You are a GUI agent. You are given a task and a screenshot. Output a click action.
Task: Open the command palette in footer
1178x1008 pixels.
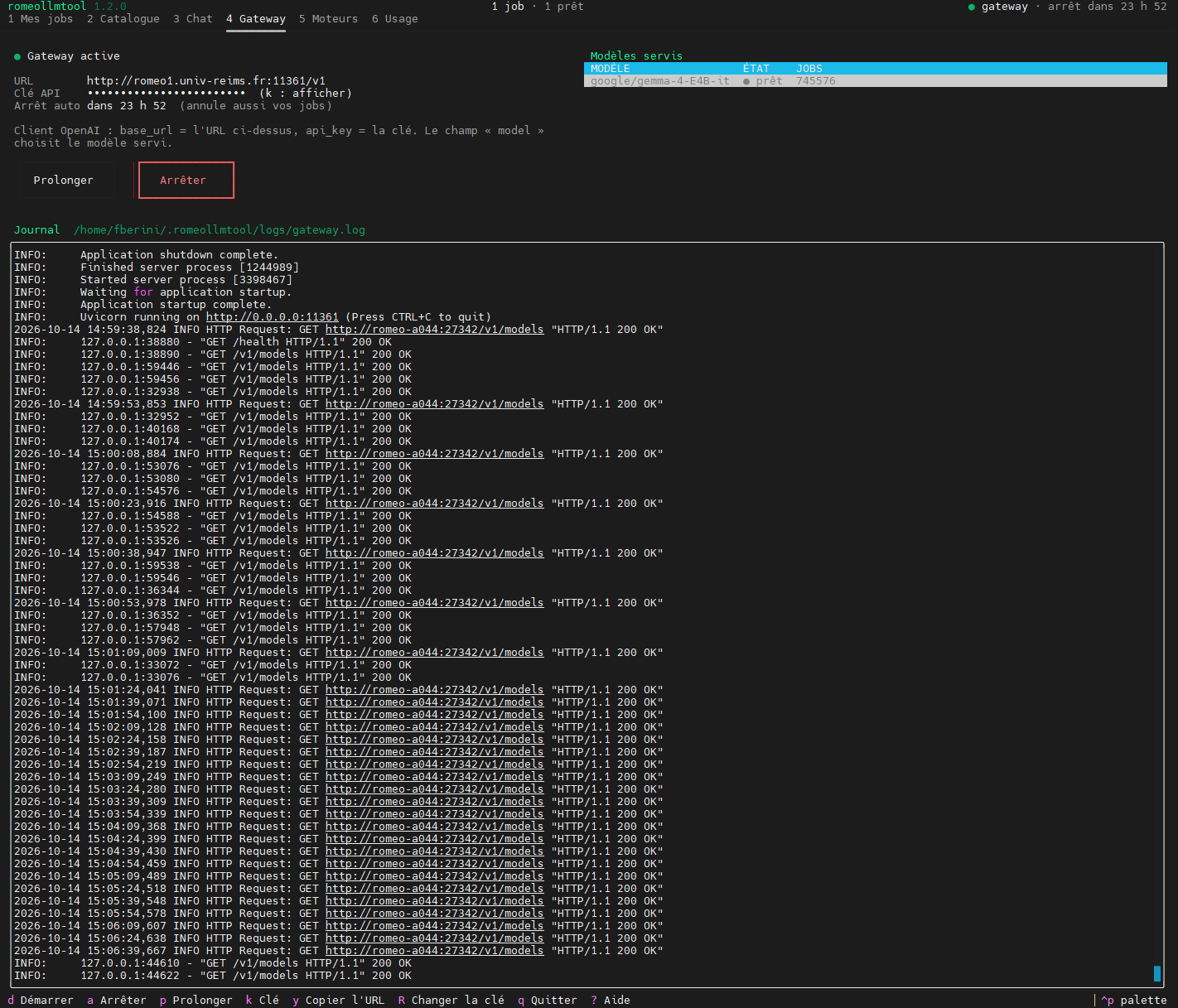[1133, 1001]
